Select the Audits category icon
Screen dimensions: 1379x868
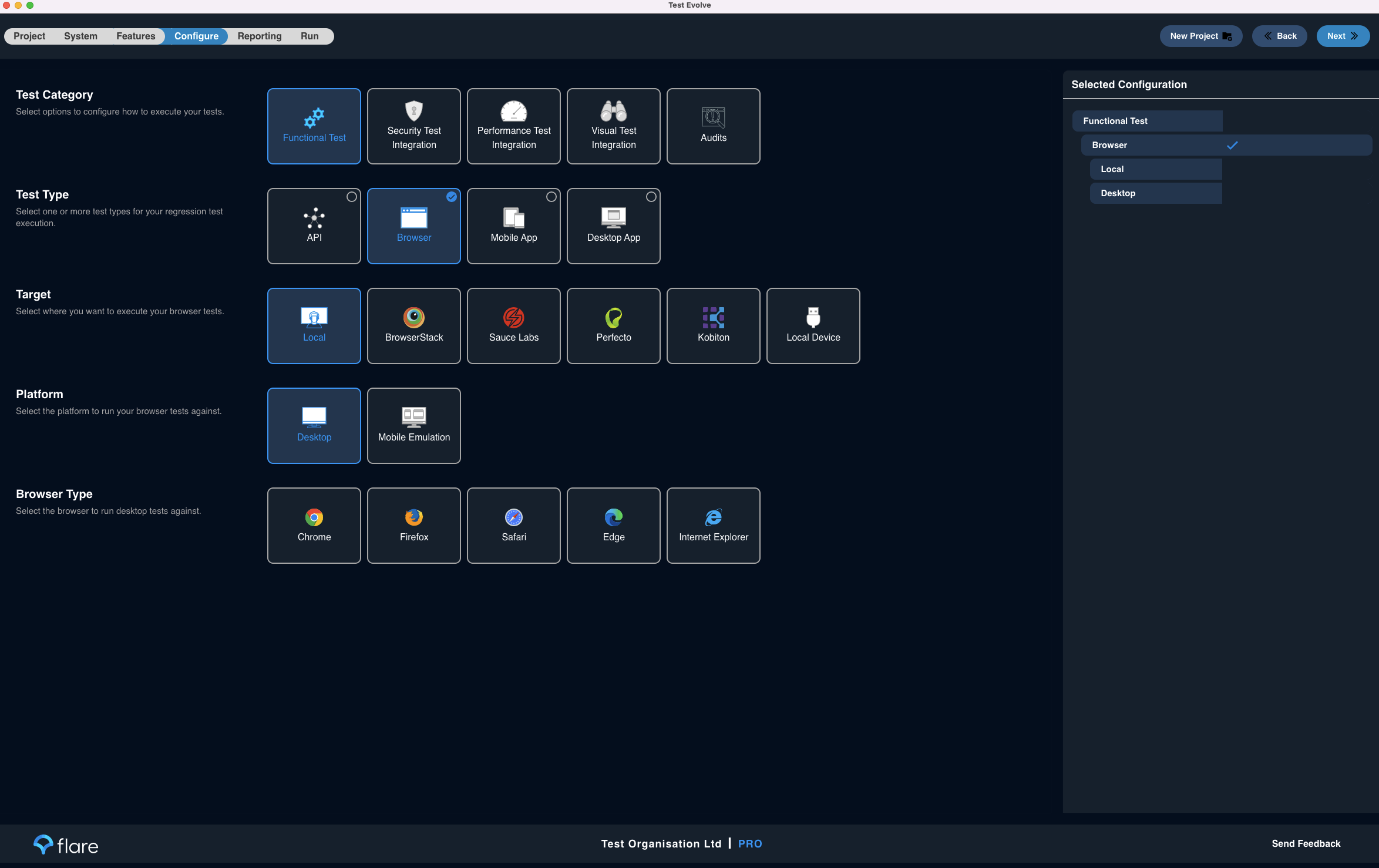713,126
